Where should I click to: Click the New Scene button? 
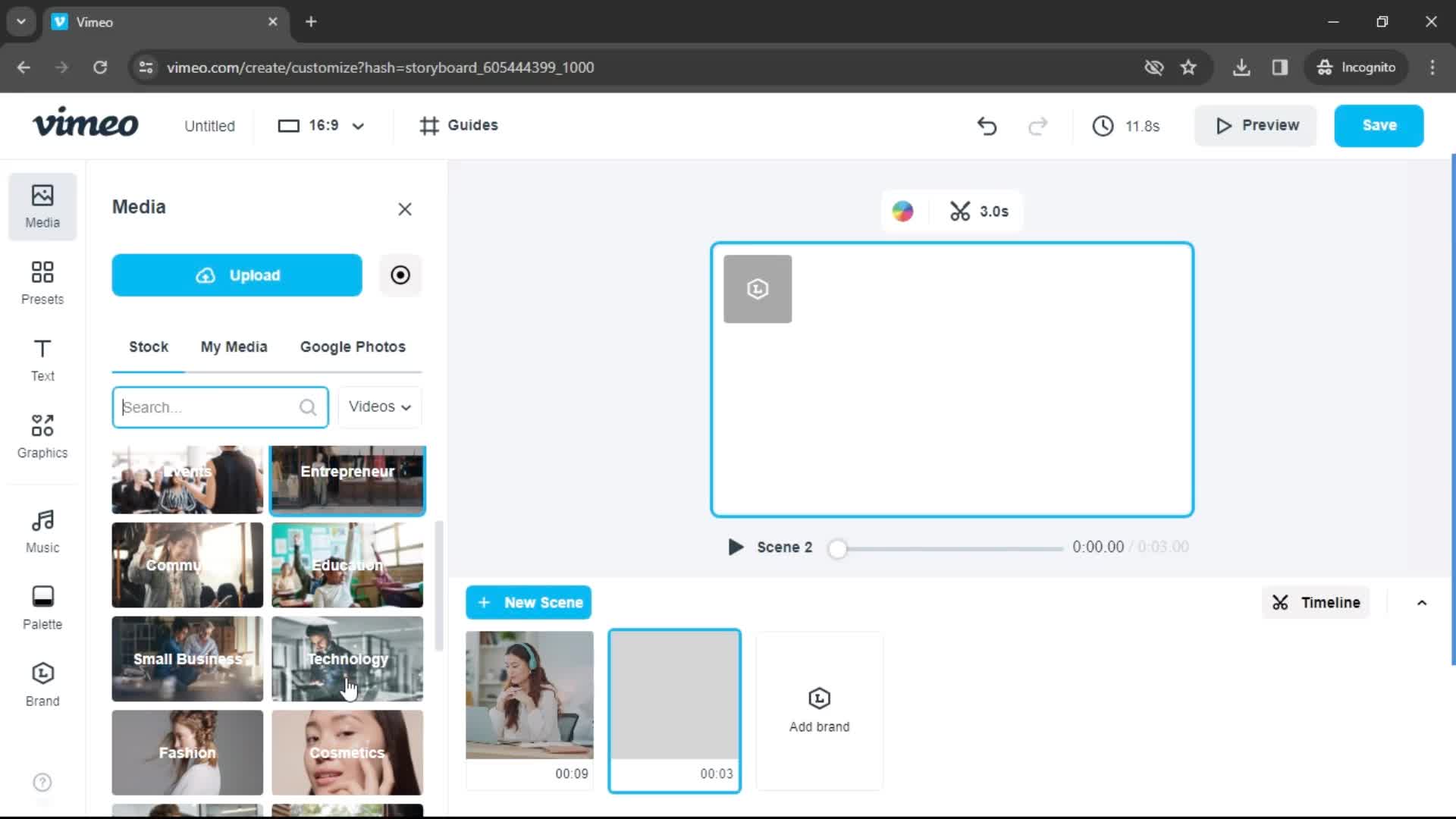pos(529,602)
